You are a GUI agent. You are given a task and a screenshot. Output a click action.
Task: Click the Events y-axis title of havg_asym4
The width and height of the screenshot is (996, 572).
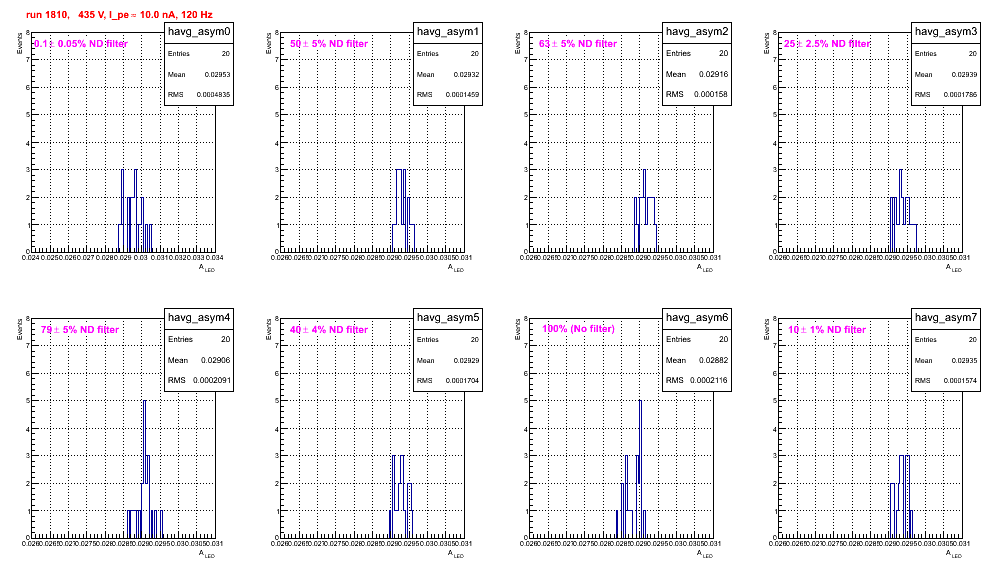tap(19, 328)
